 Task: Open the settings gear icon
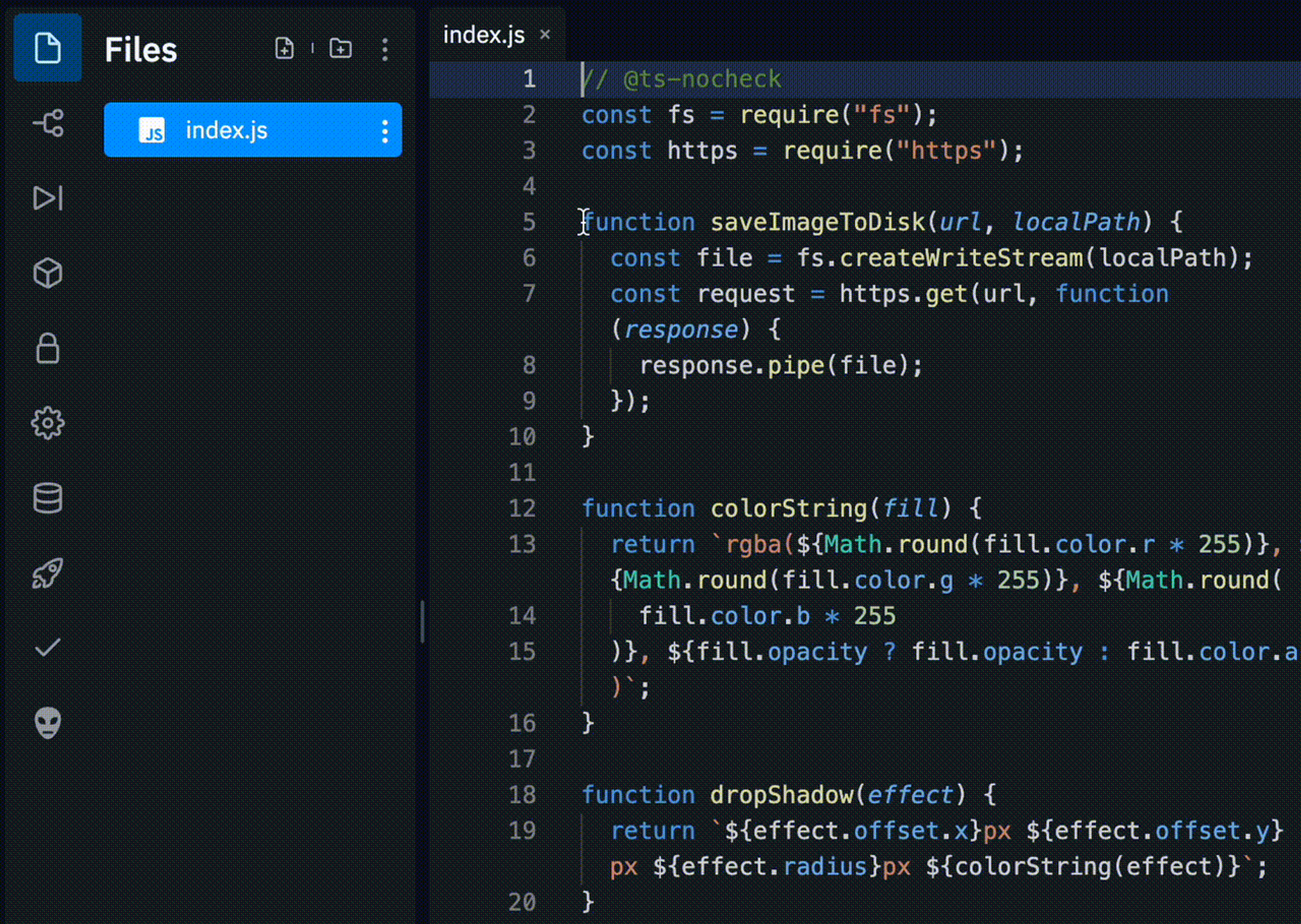[48, 423]
